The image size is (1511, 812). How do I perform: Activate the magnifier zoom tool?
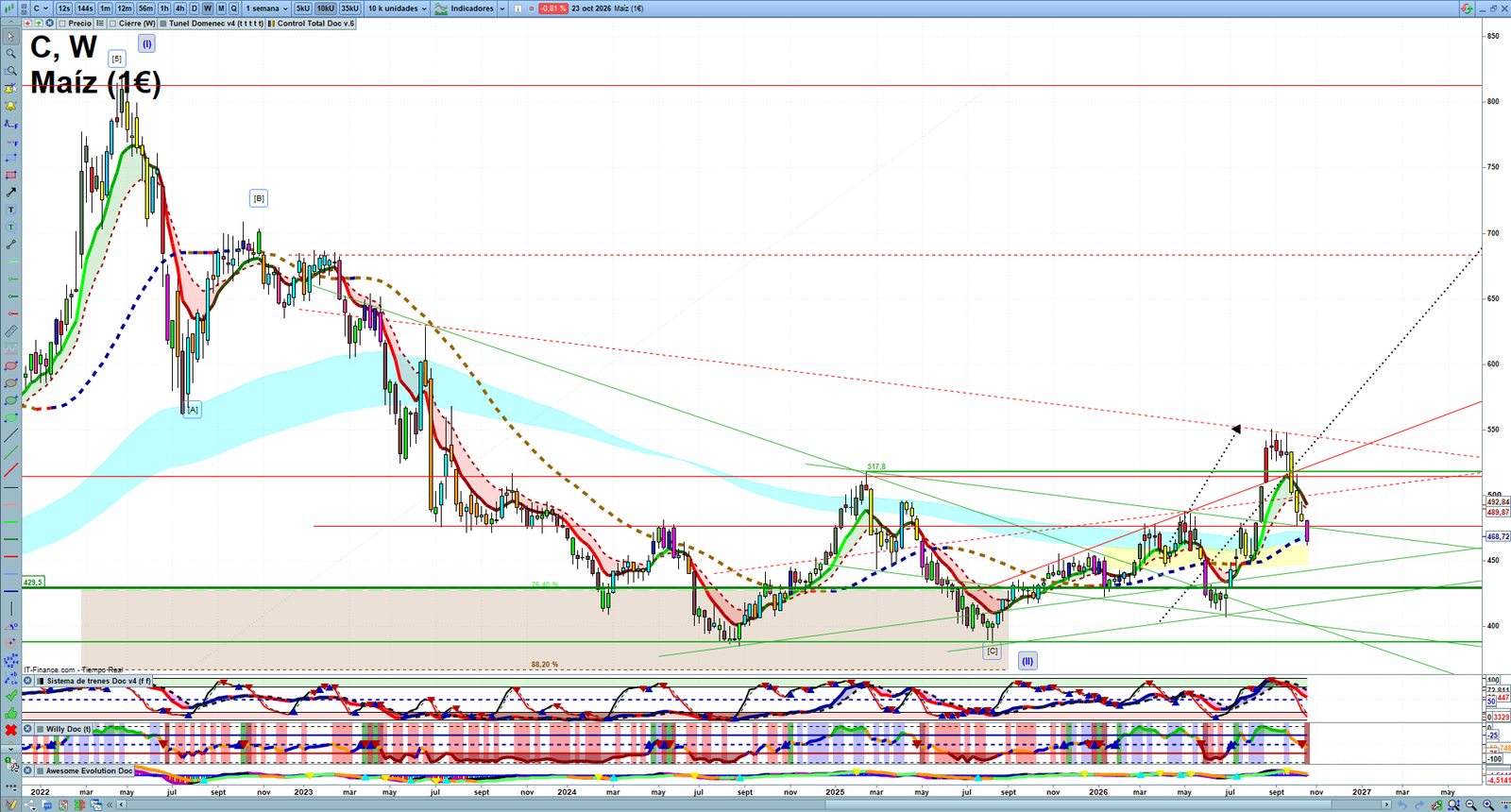[10, 54]
